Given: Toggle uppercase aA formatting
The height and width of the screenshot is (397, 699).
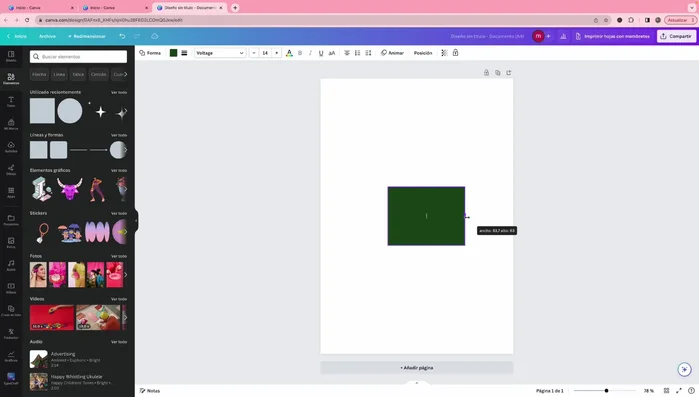Looking at the screenshot, I should (332, 53).
